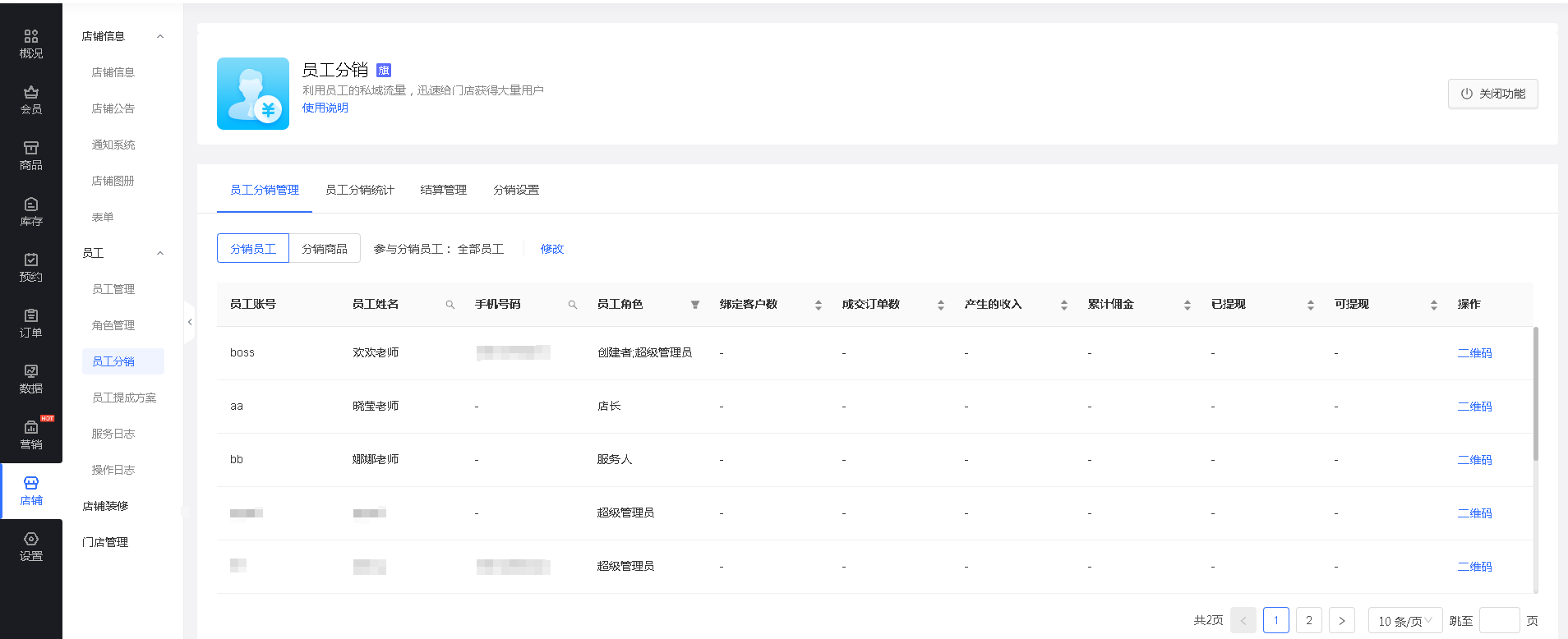1568x639 pixels.
Task: Switch to 员工分销统计 tab
Action: (360, 190)
